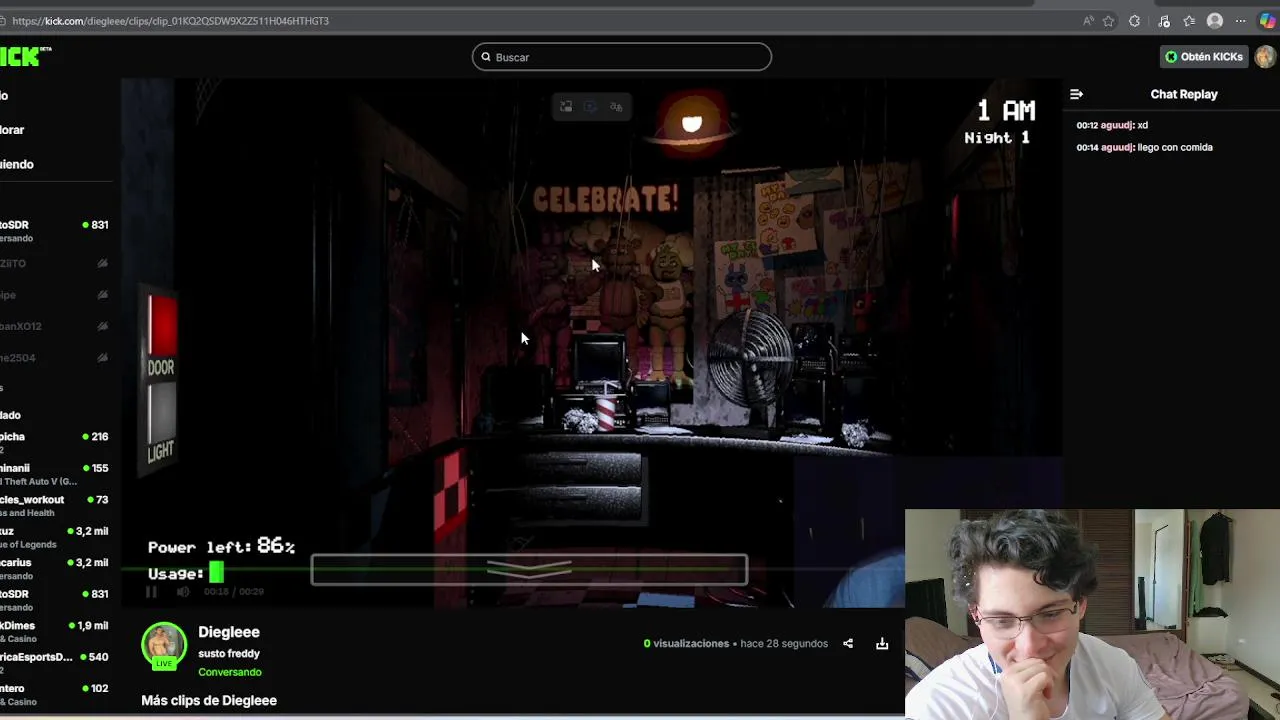Open sidebar channel with 540 viewers

[x=55, y=663]
